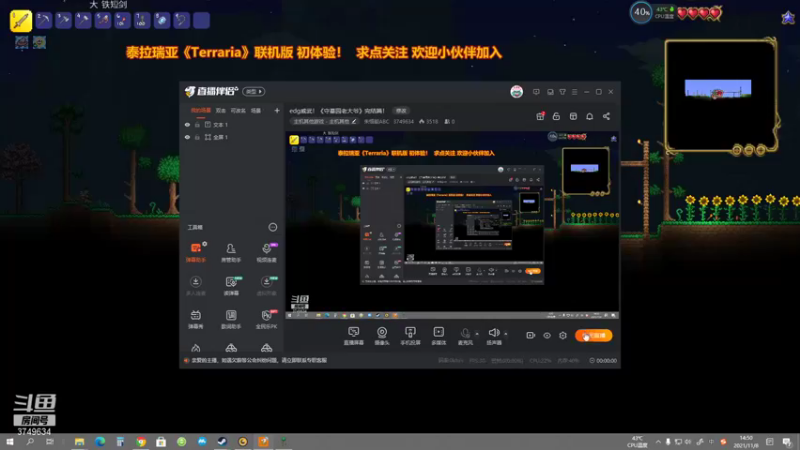Click the announcement text in the status bar
This screenshot has height=450, width=800.
[x=259, y=360]
